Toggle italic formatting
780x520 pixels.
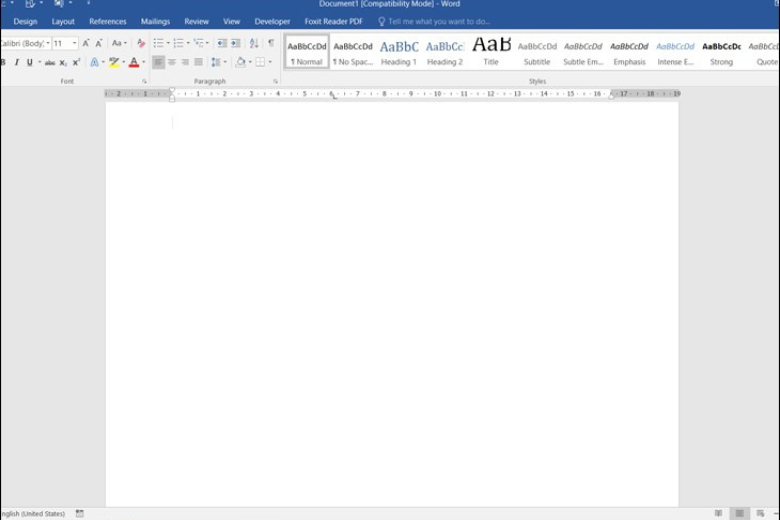coord(16,63)
